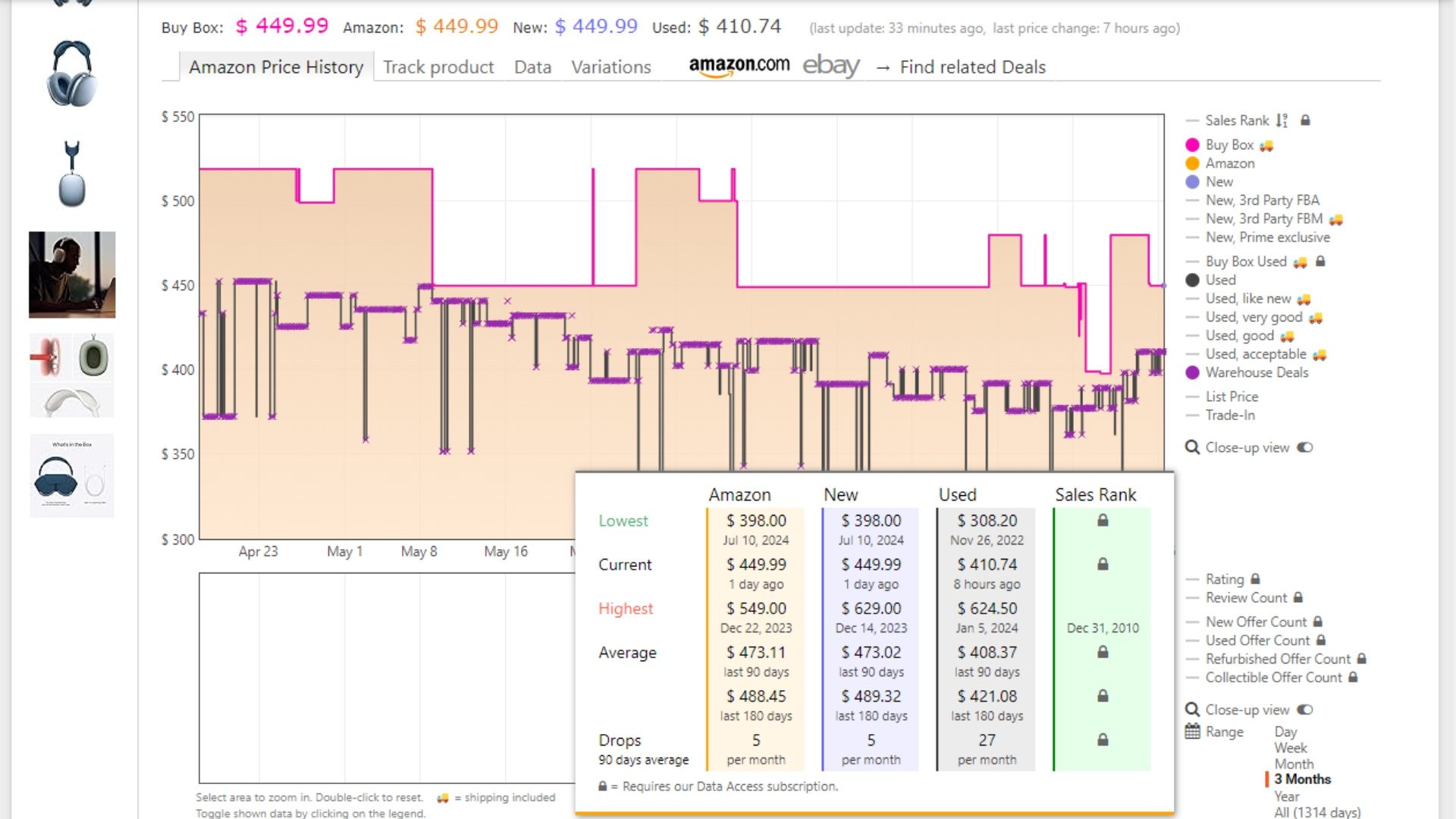Click the lock icon beside Review Count

click(x=1298, y=598)
